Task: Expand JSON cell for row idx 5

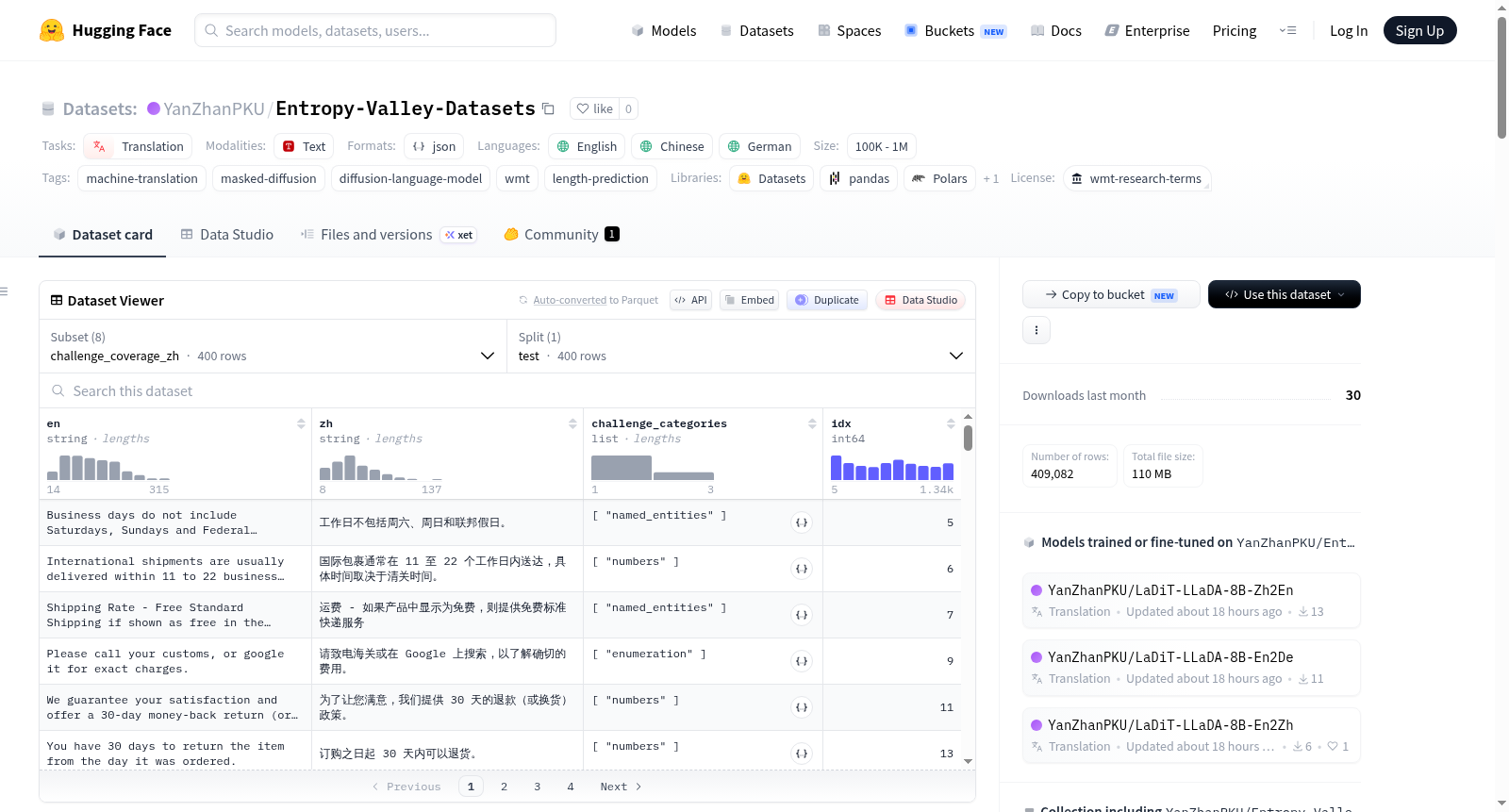Action: click(x=802, y=522)
